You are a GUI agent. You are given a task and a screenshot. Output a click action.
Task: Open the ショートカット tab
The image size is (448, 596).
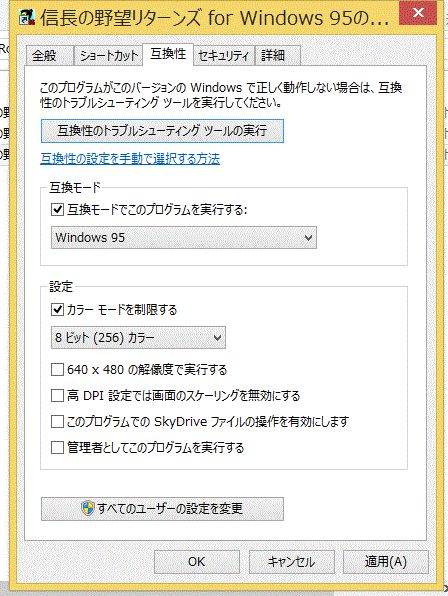(x=108, y=55)
